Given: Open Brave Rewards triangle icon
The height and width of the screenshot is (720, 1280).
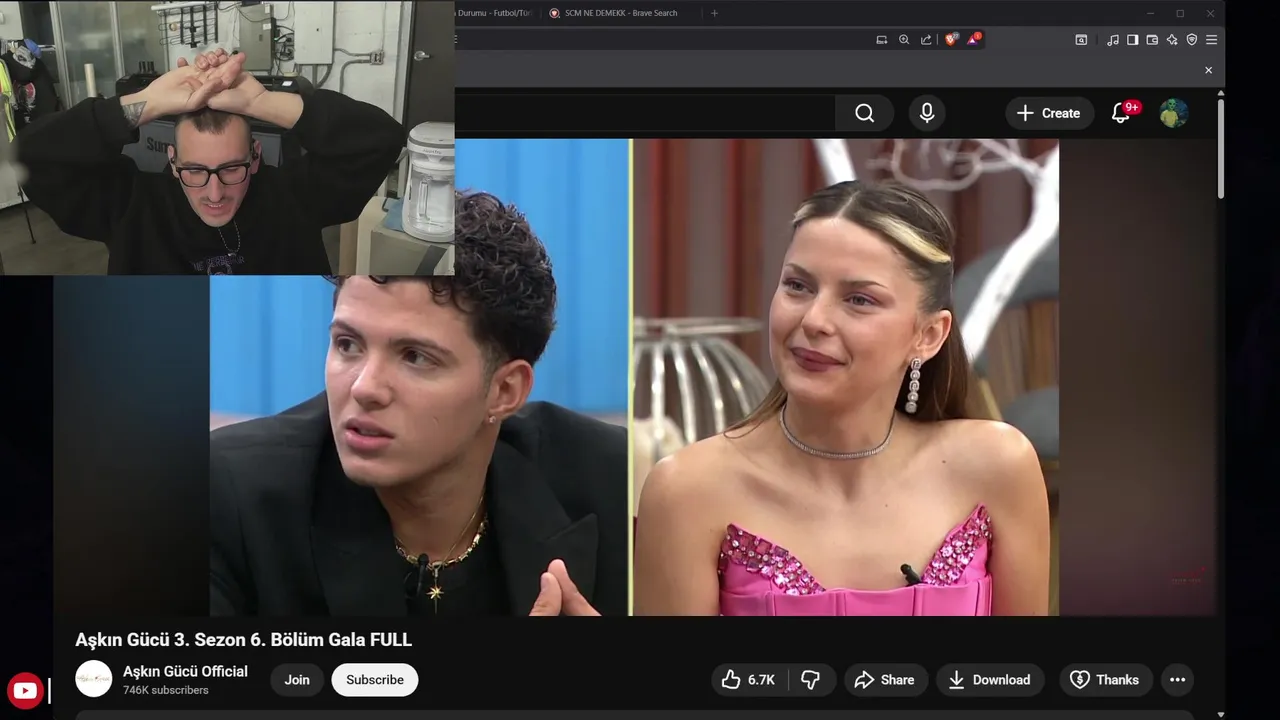Looking at the screenshot, I should [x=972, y=40].
